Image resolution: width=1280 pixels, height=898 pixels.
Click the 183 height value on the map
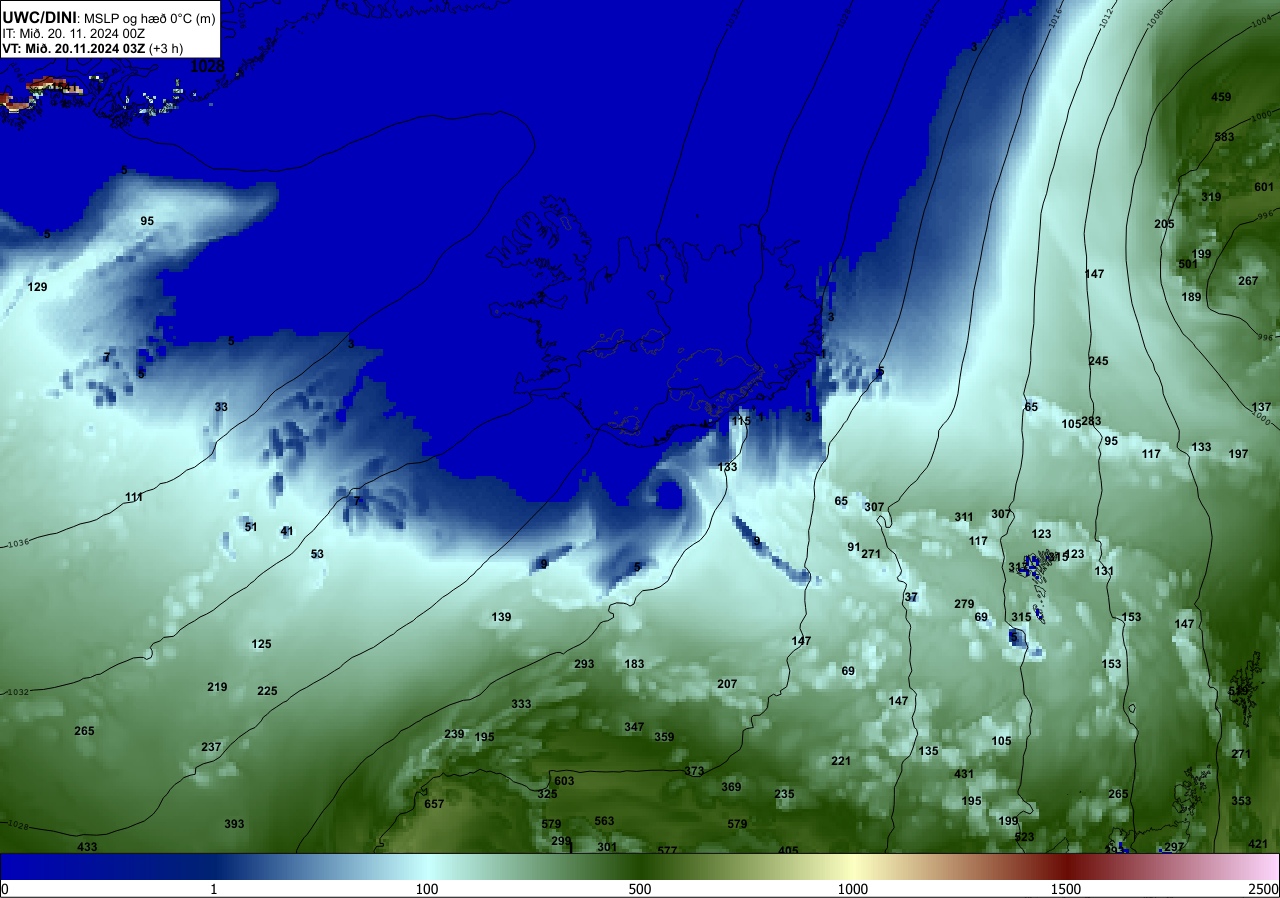tap(634, 664)
